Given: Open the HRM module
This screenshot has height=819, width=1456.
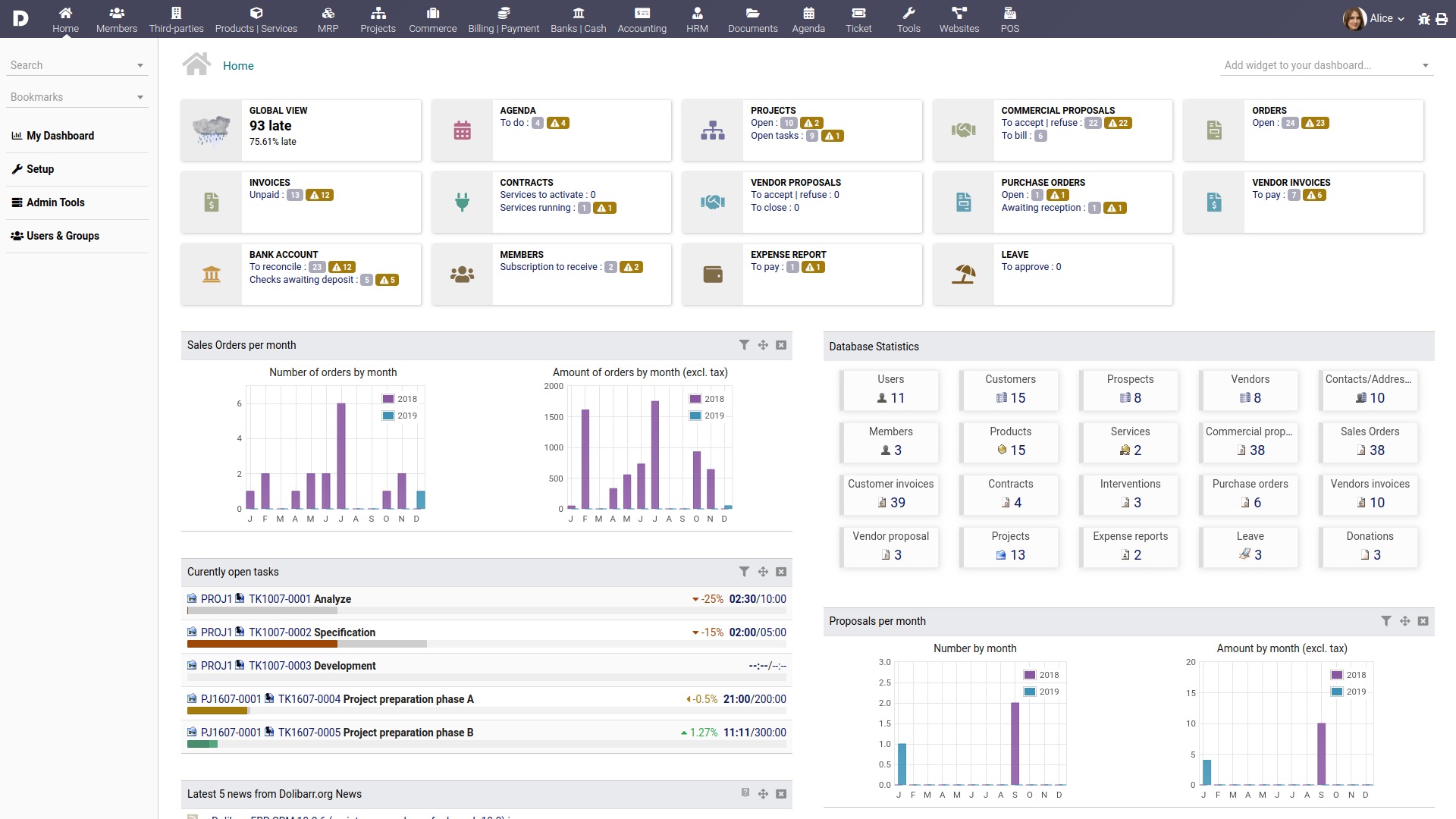Looking at the screenshot, I should tap(697, 18).
